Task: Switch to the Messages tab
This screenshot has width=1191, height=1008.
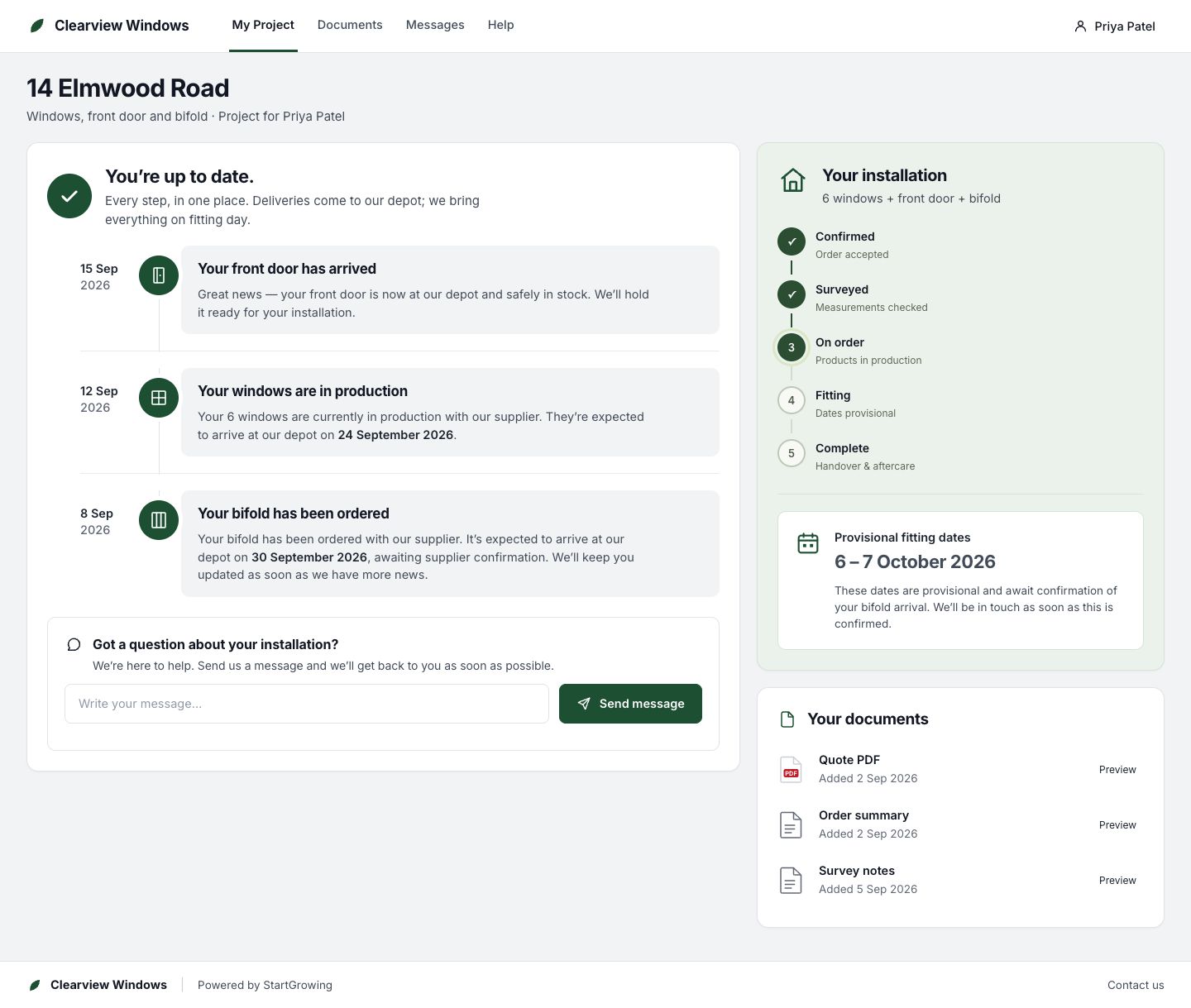Action: point(435,25)
